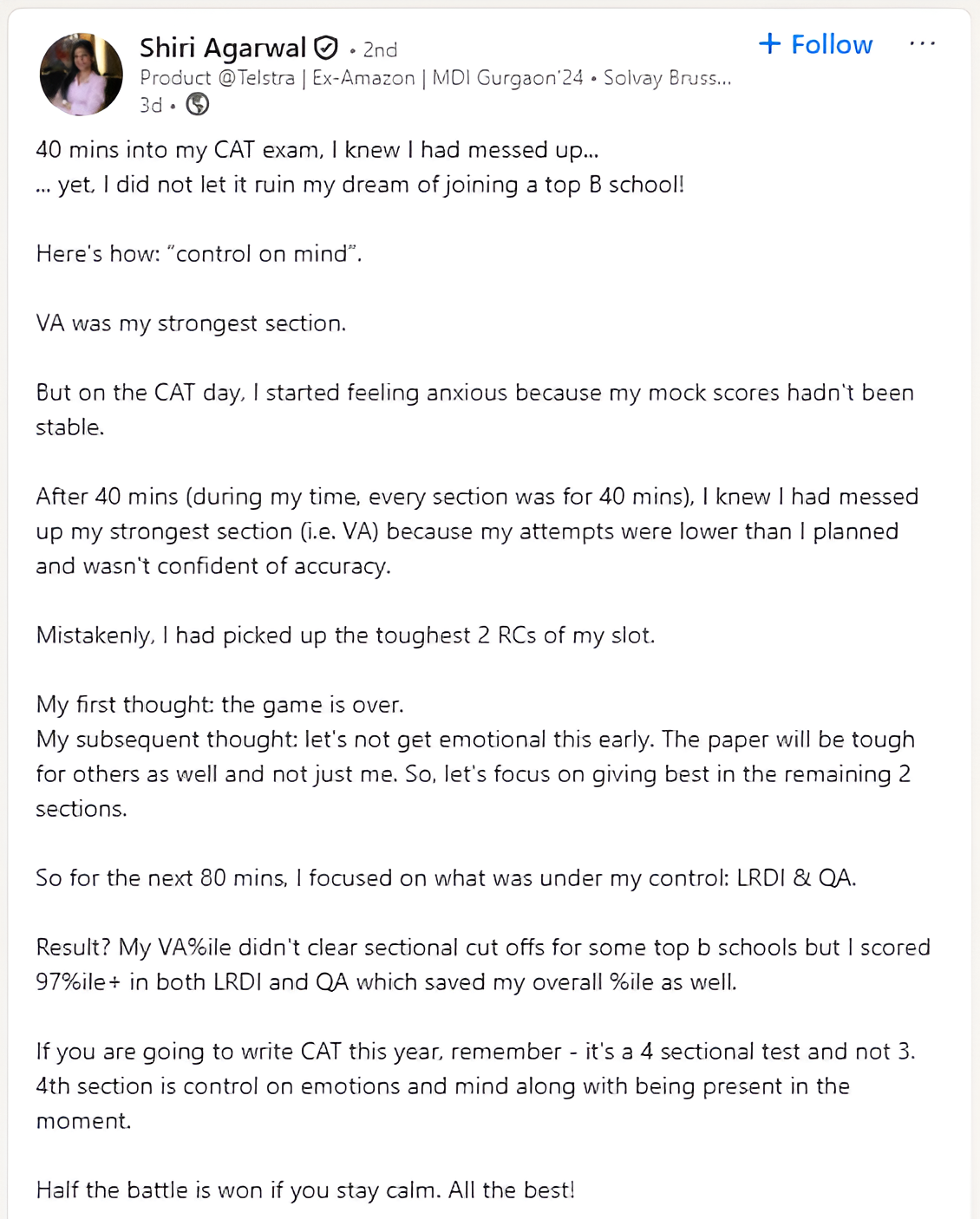
Task: Click the globe public visibility icon
Action: pos(198,104)
